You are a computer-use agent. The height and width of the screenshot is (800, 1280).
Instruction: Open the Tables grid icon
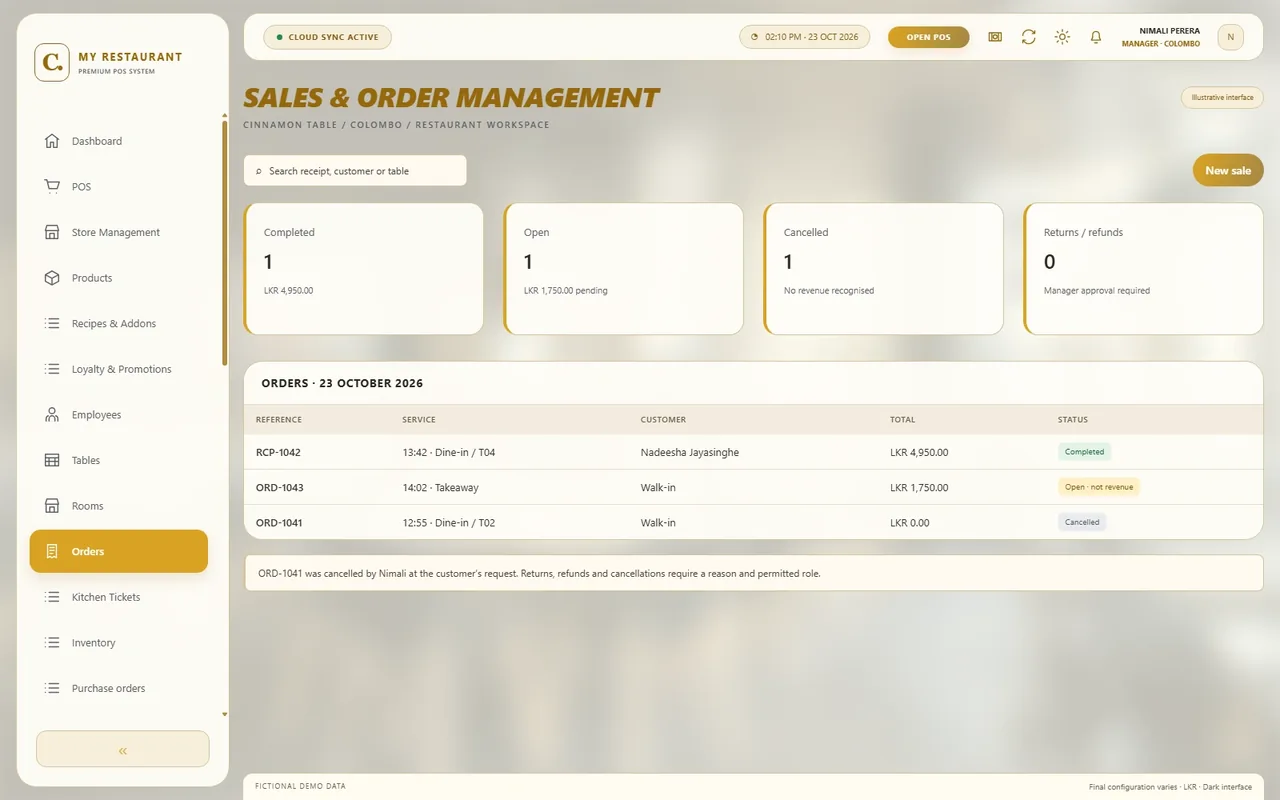(52, 460)
